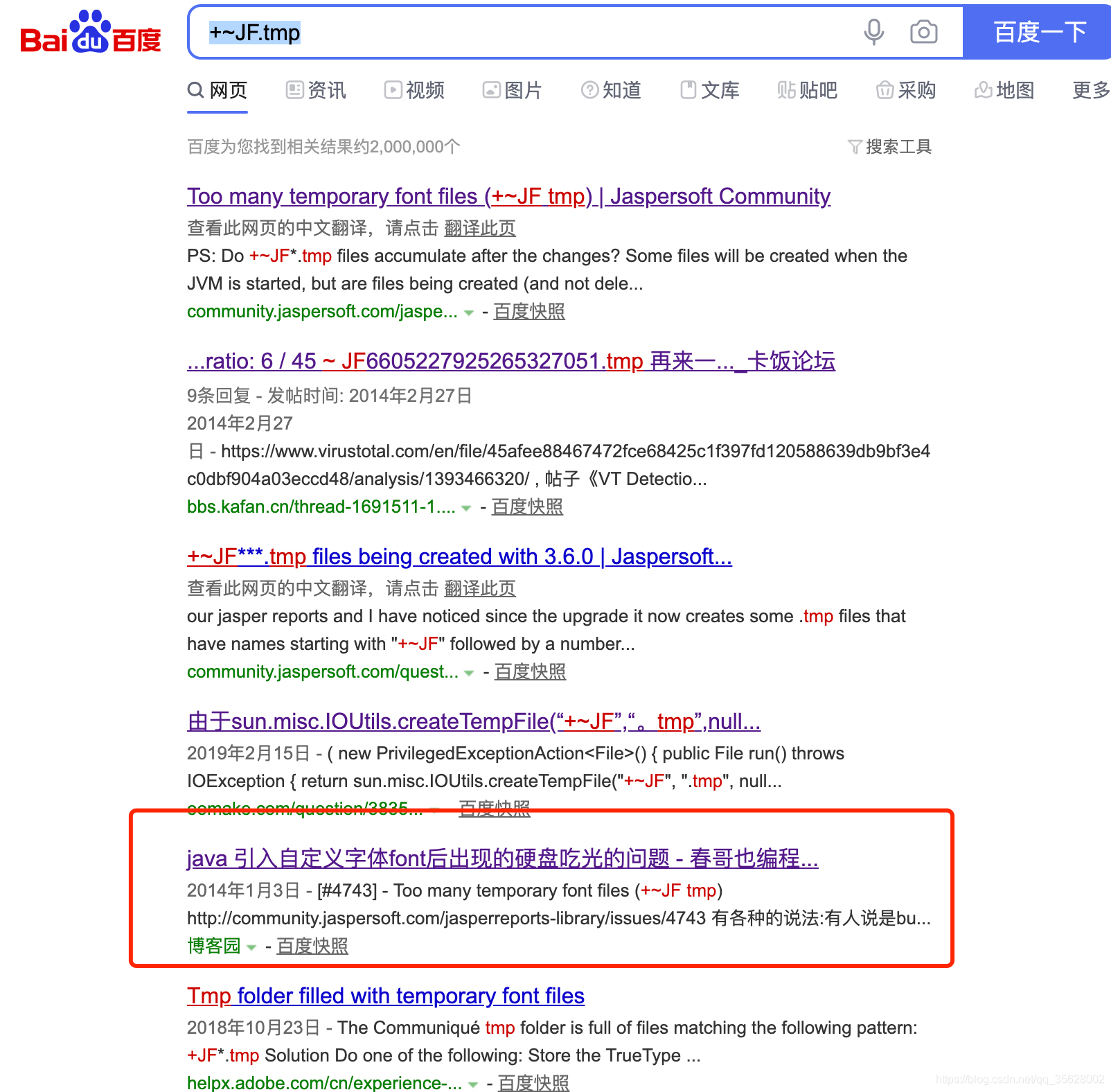Image resolution: width=1111 pixels, height=1092 pixels.
Task: Click the result count text 约2,000,000个
Action: (408, 147)
